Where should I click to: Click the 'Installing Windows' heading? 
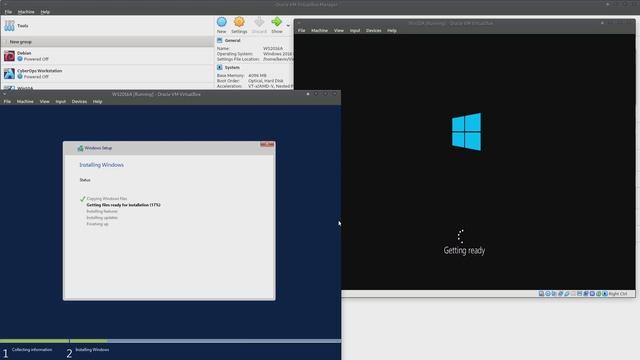pyautogui.click(x=102, y=165)
